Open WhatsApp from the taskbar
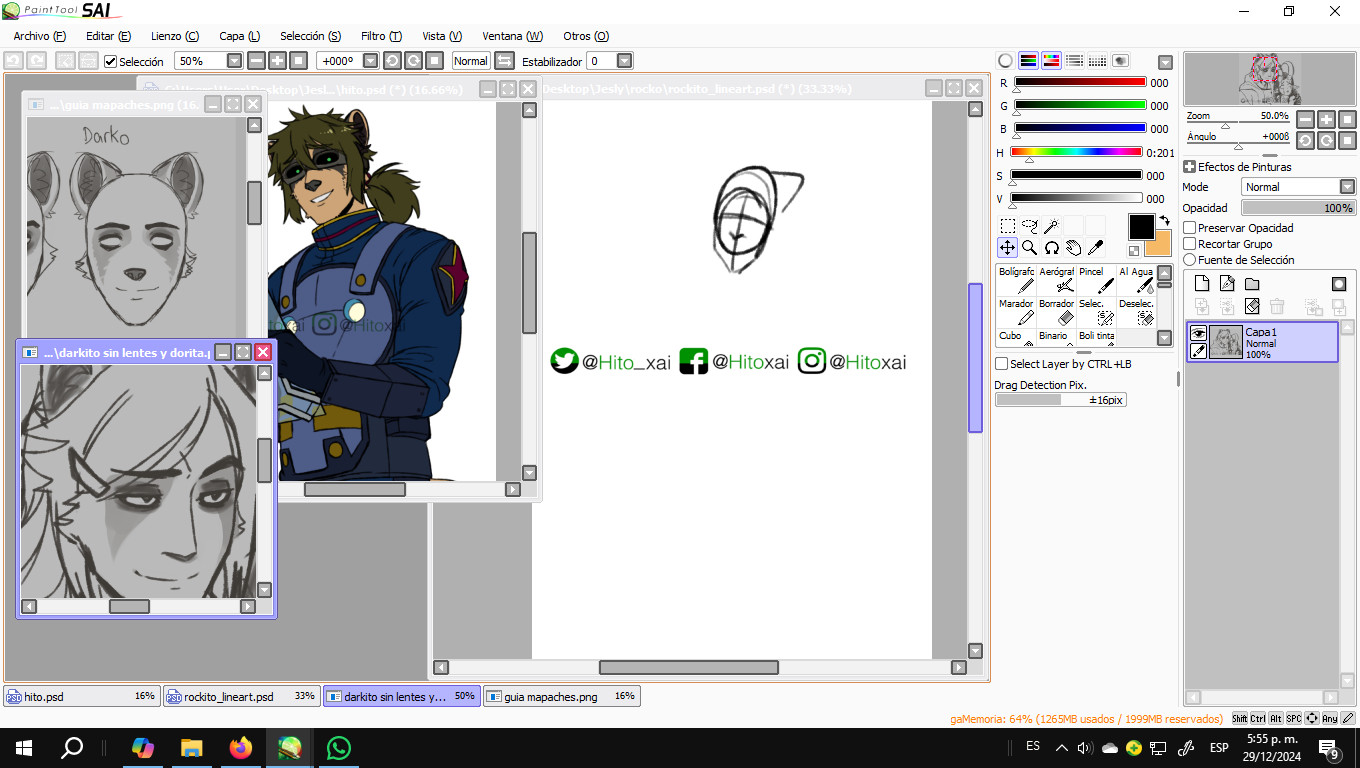The image size is (1360, 768). point(339,748)
